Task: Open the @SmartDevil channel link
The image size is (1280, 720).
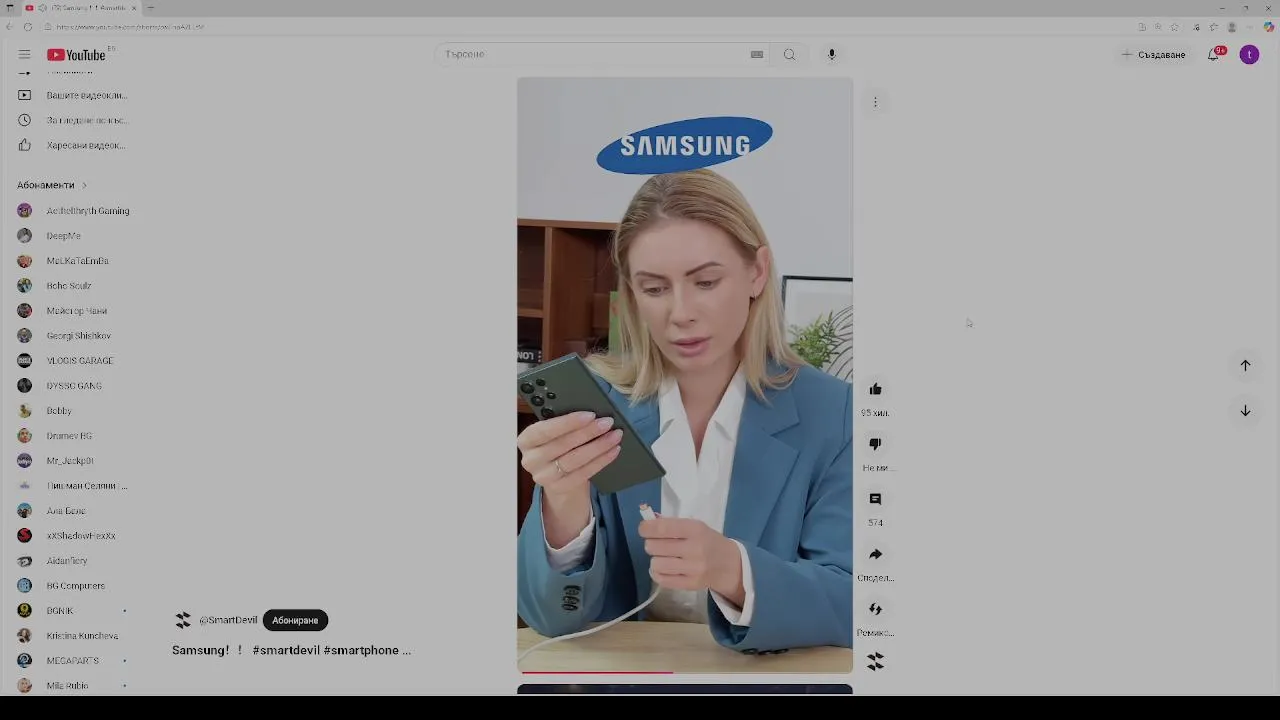Action: click(x=228, y=620)
